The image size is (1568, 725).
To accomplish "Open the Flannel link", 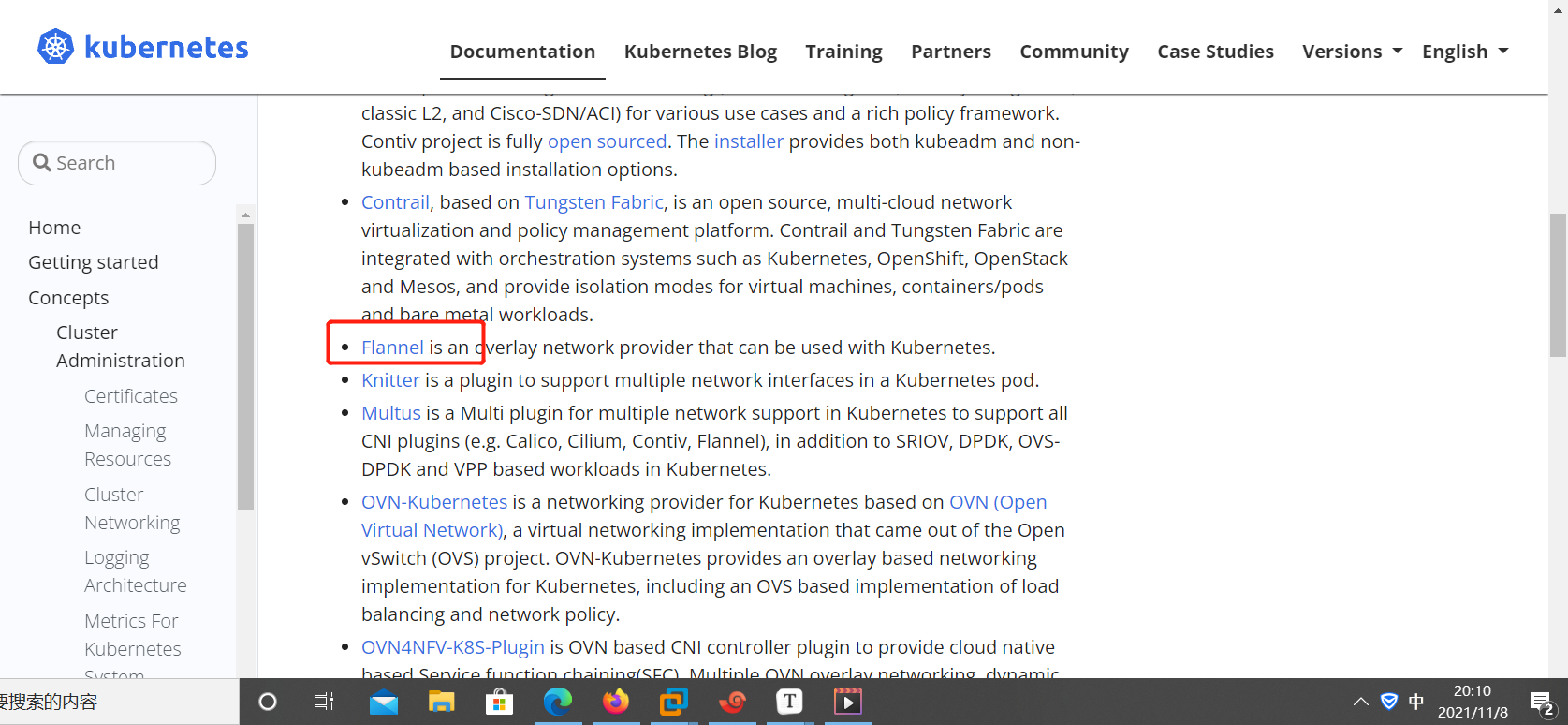I will coord(392,348).
